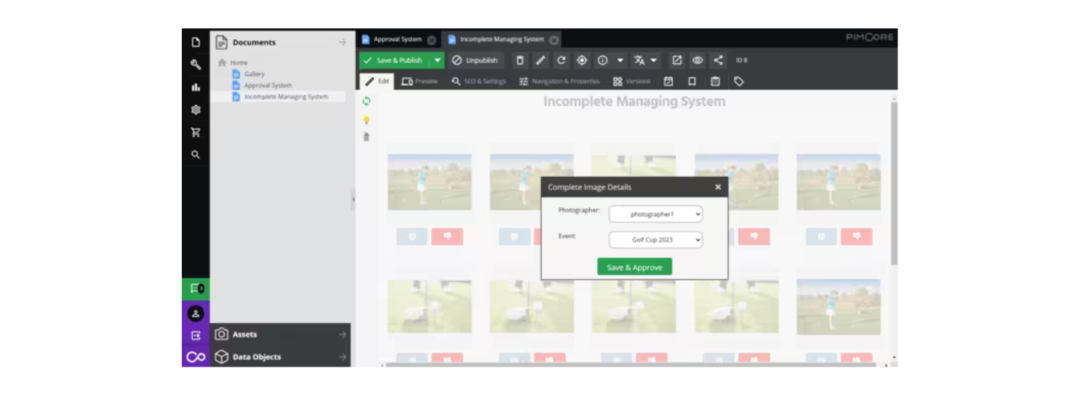Screen dimensions: 1080x395
Task: Open the SEO & Settings tab
Action: 479,81
